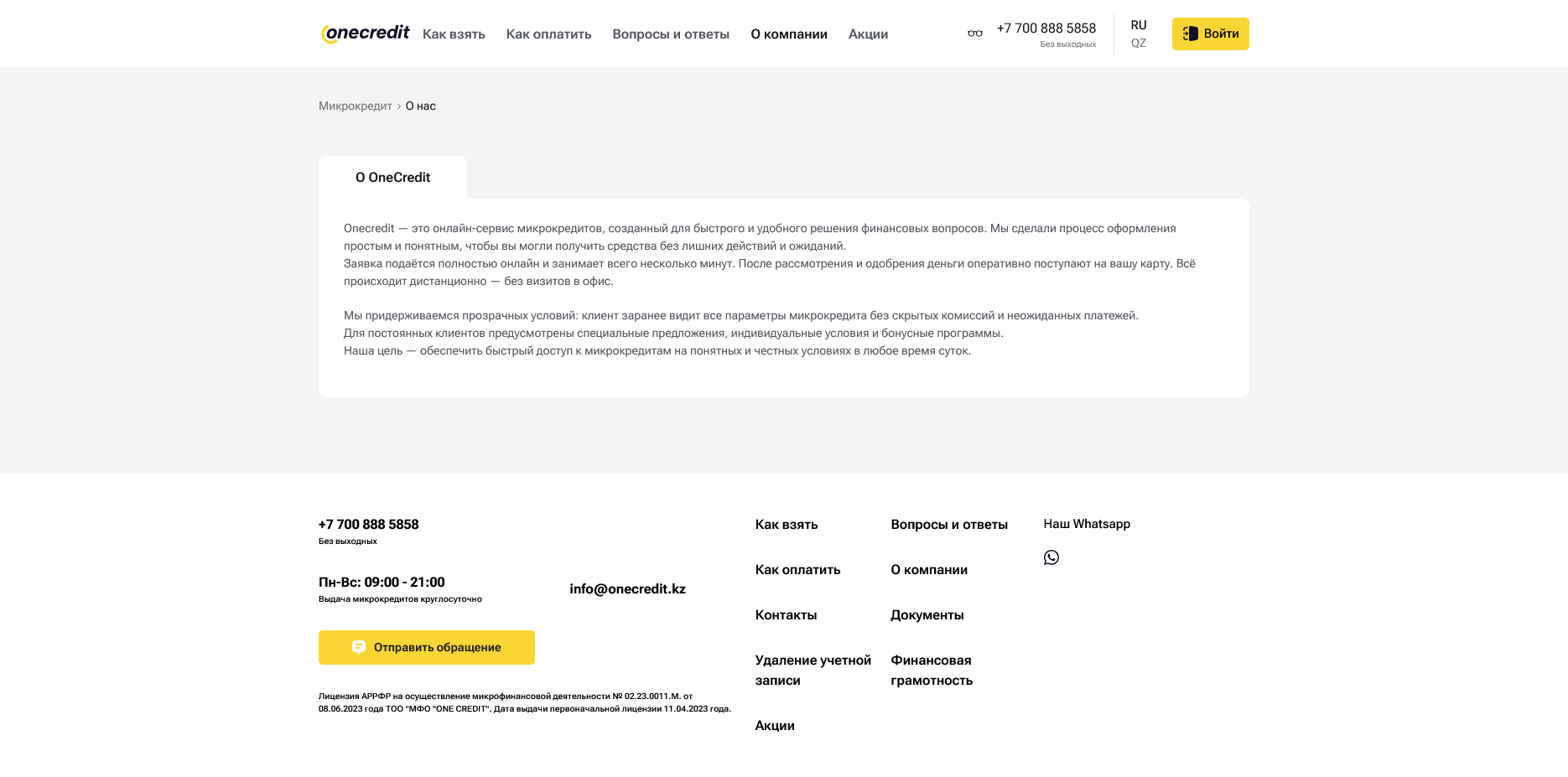The image size is (1568, 777).
Task: Click the footer phone number +7 700 888 5858
Action: point(368,525)
